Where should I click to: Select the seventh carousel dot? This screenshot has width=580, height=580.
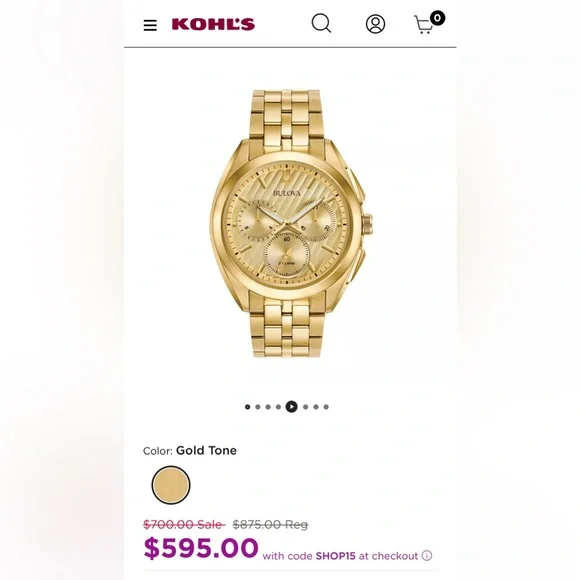(x=316, y=407)
